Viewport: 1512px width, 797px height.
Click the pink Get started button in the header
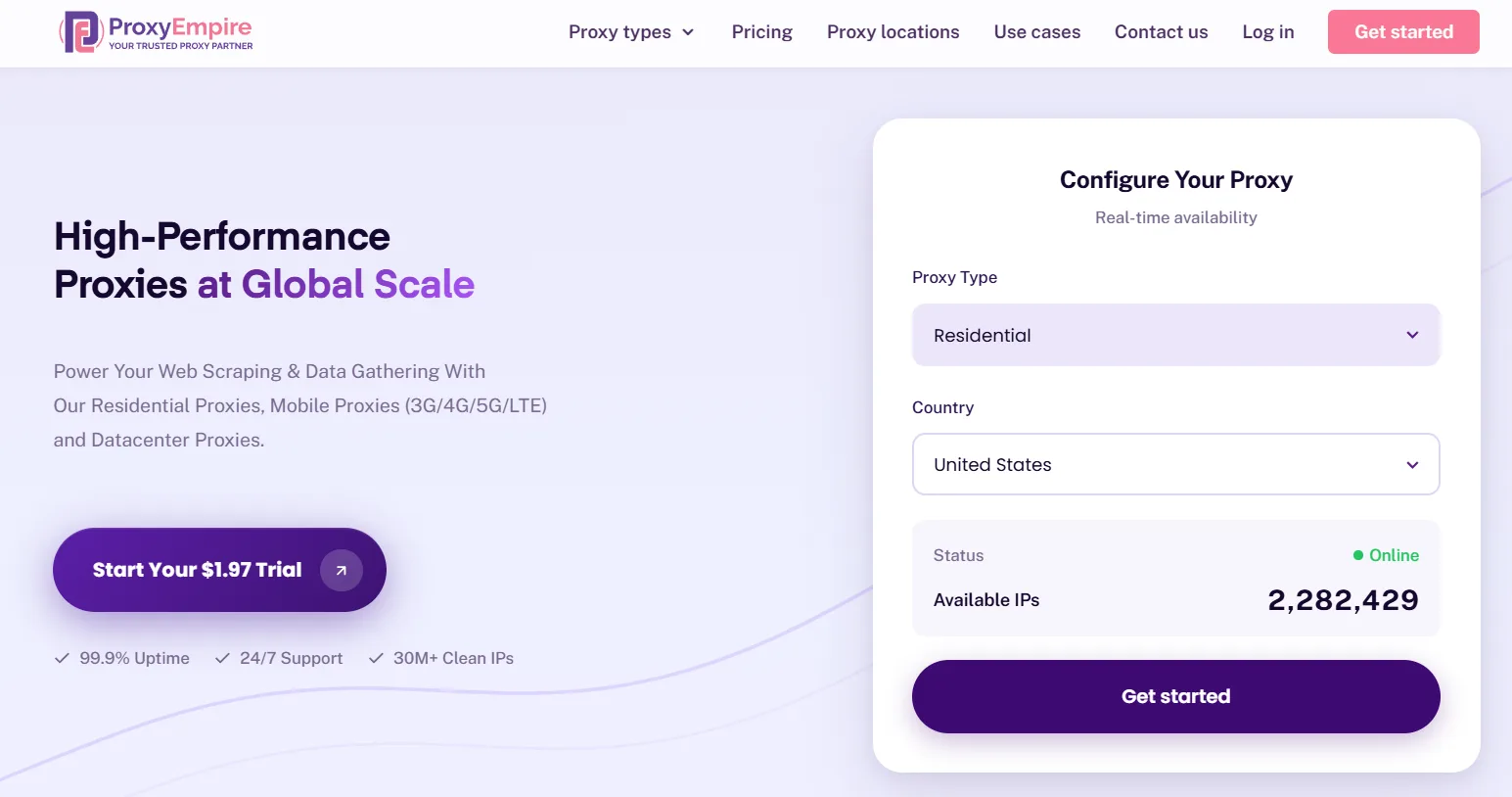1402,31
